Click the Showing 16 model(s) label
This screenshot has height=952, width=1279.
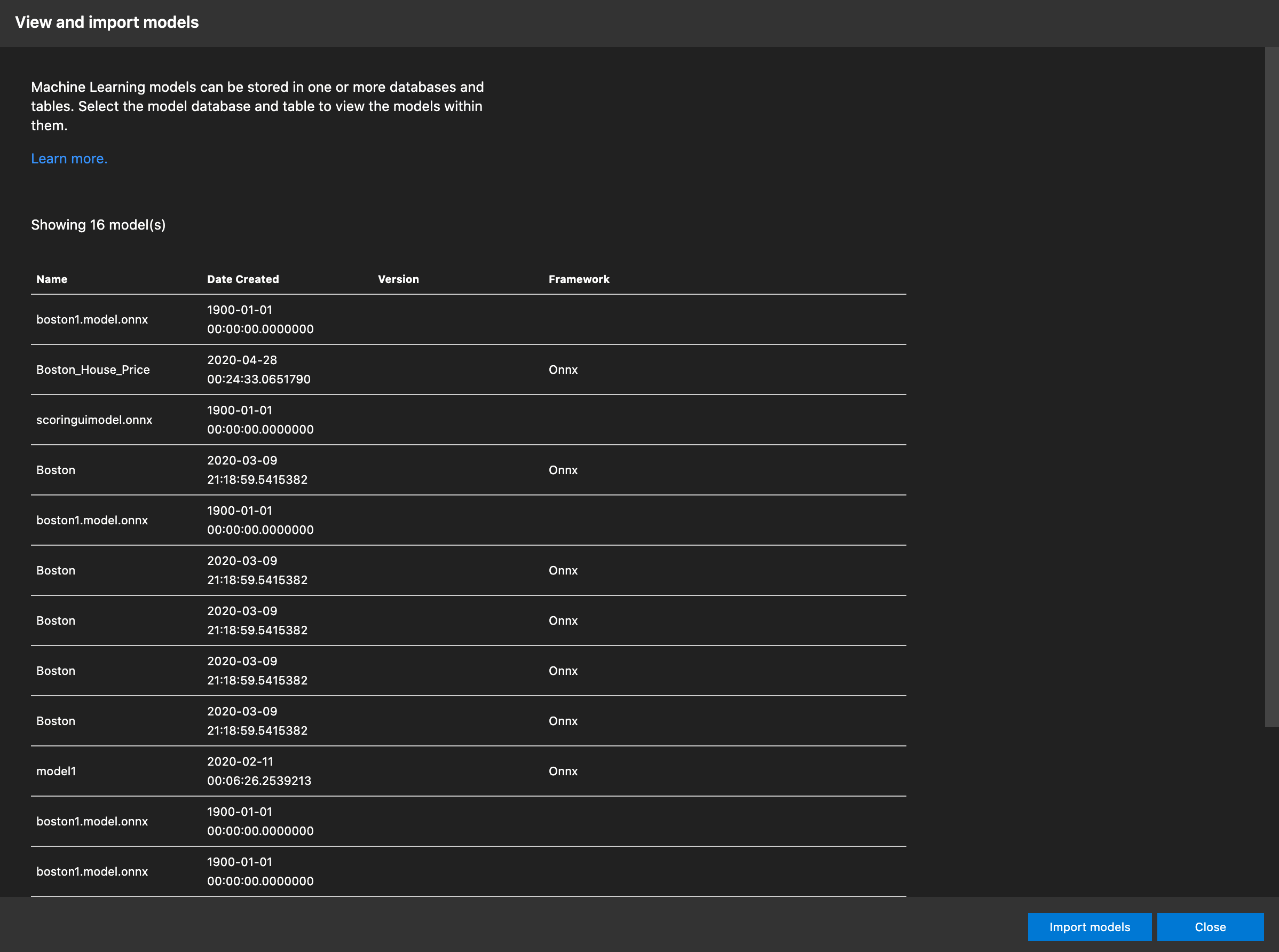pos(98,225)
